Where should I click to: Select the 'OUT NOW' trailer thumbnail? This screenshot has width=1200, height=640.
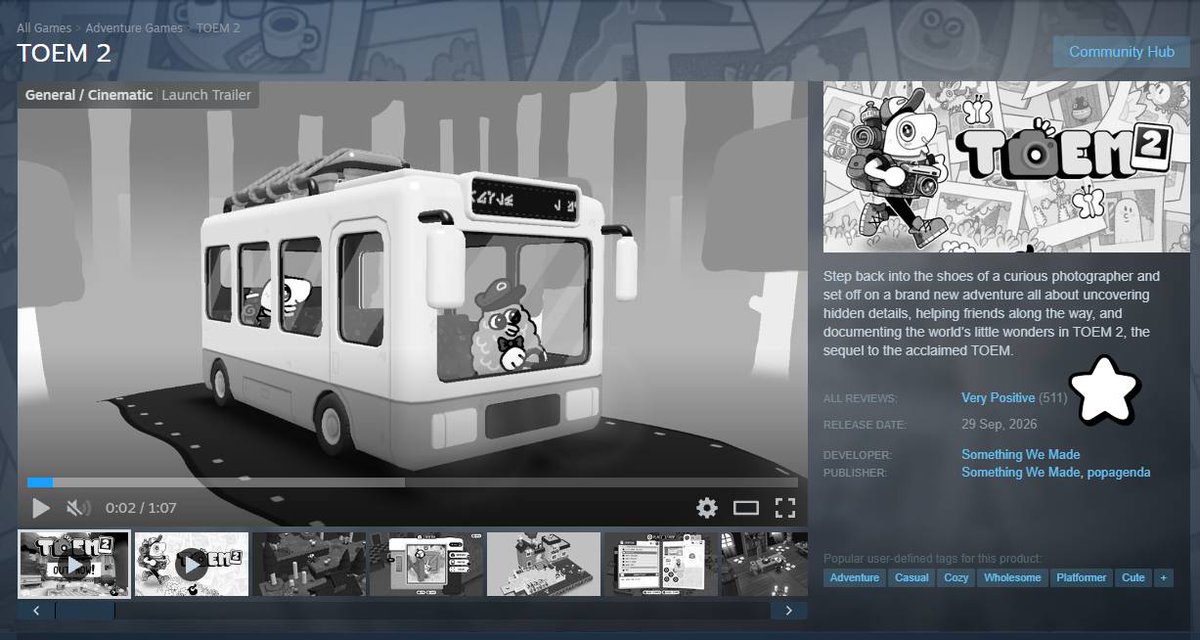(74, 564)
